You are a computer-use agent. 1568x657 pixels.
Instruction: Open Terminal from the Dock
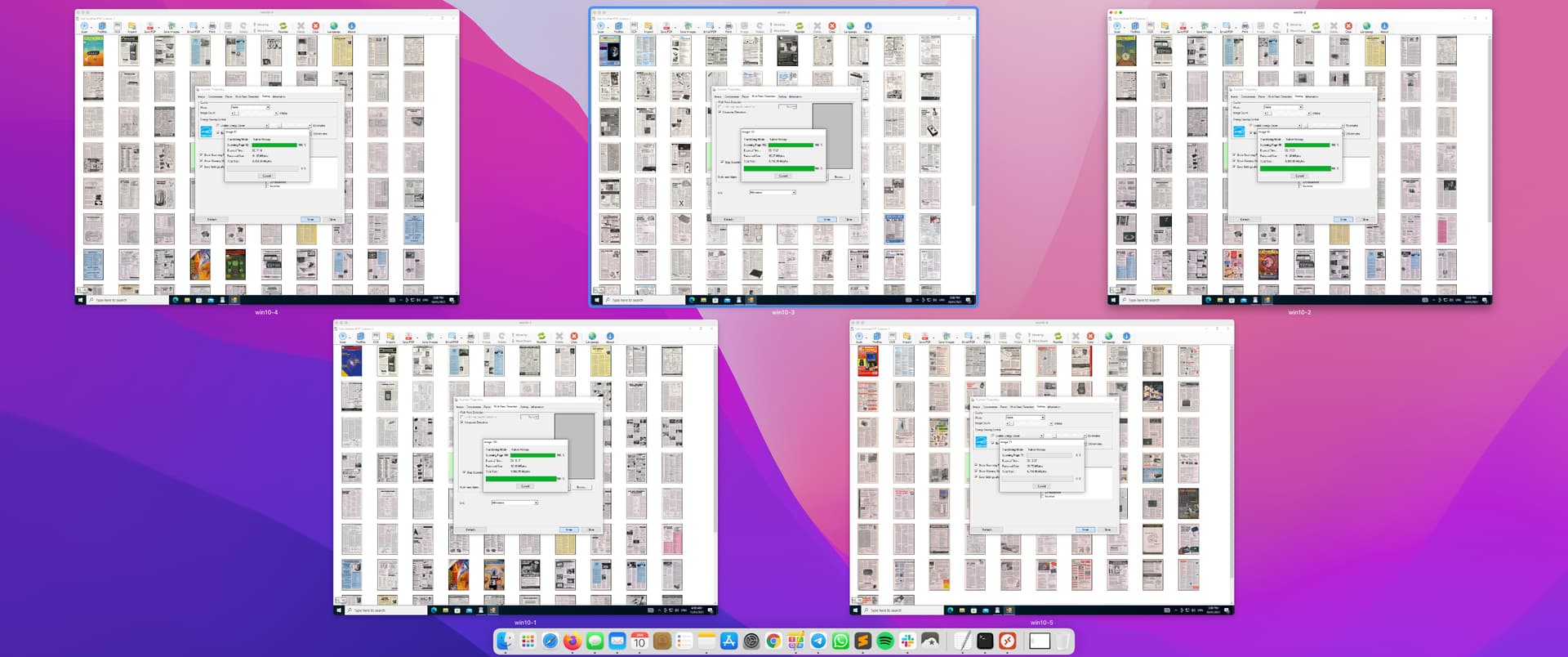pyautogui.click(x=985, y=641)
